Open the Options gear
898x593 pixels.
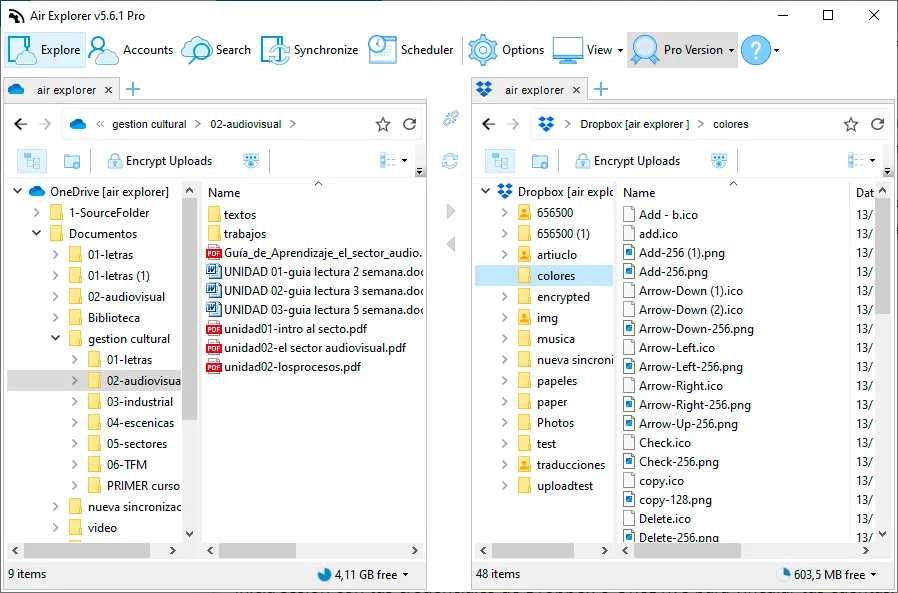506,50
